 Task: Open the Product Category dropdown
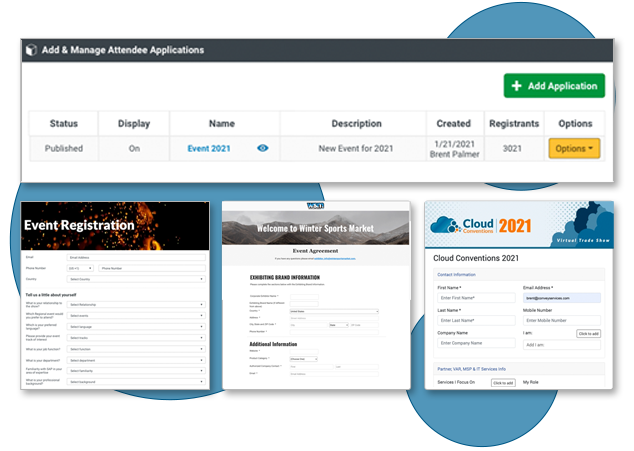(304, 359)
